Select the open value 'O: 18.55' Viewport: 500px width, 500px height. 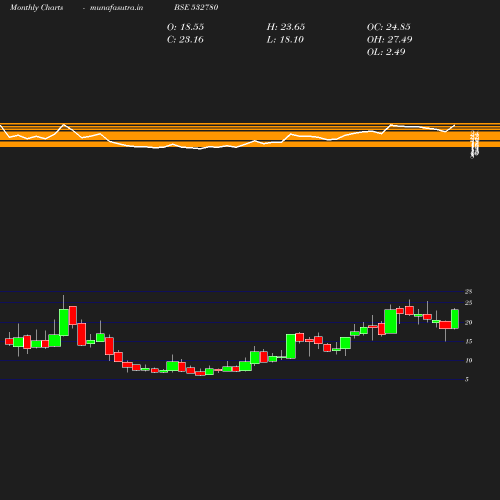click(x=185, y=27)
